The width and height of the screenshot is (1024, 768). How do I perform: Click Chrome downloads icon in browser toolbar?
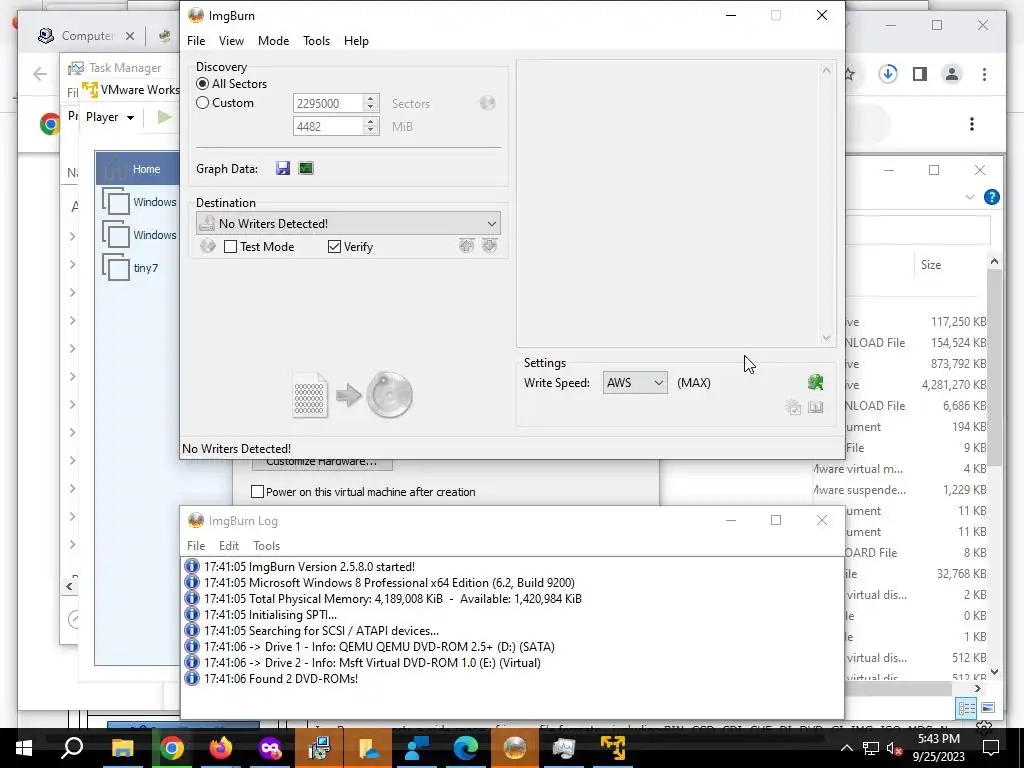[x=888, y=74]
